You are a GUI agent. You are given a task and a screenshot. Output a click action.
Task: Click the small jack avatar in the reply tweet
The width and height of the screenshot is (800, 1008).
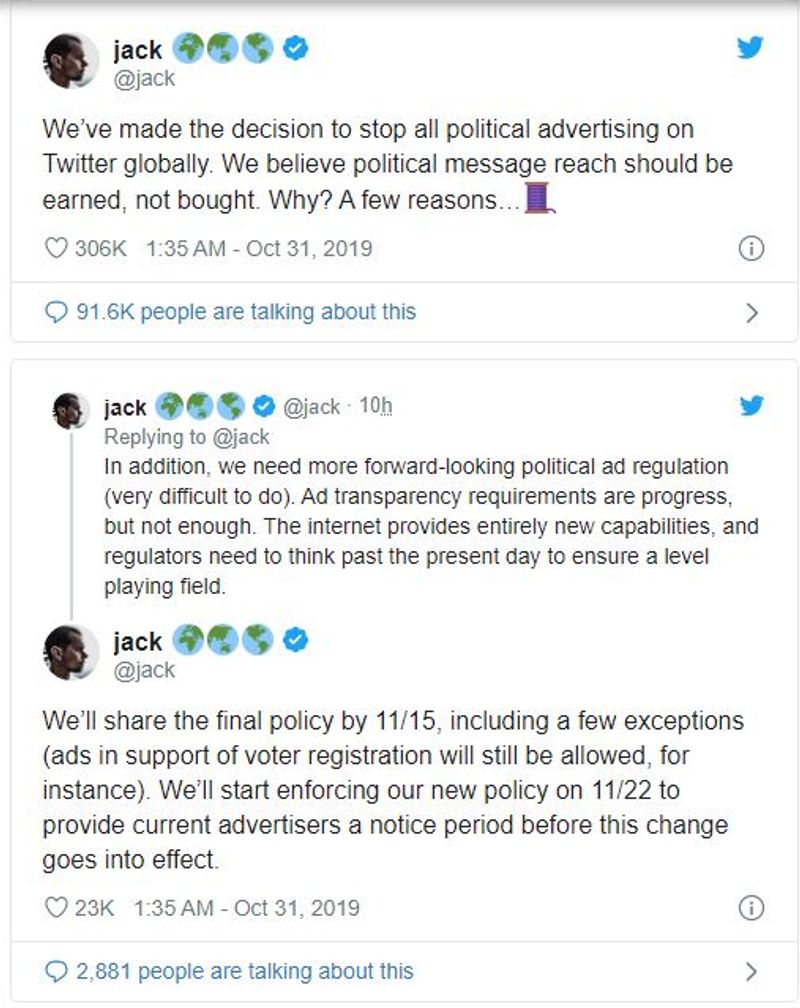coord(71,408)
